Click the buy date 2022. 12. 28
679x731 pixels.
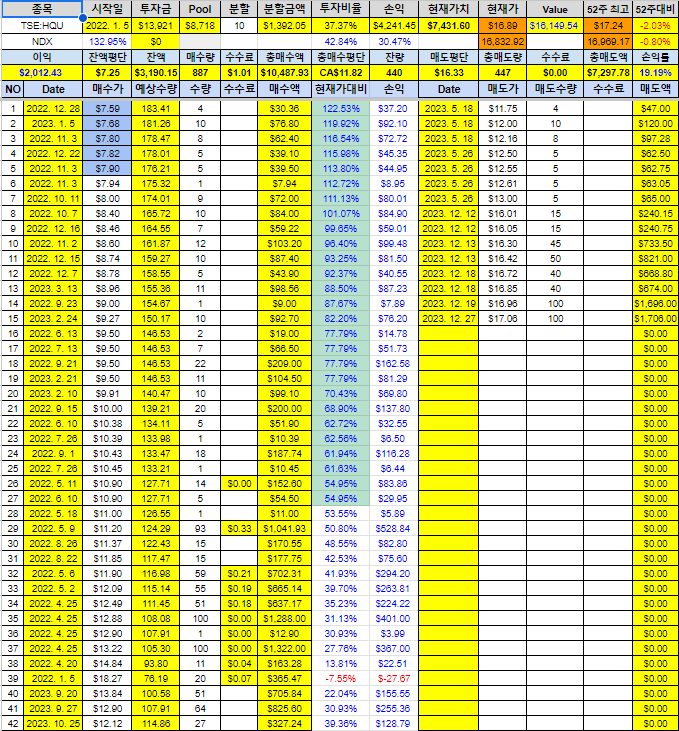click(x=53, y=109)
